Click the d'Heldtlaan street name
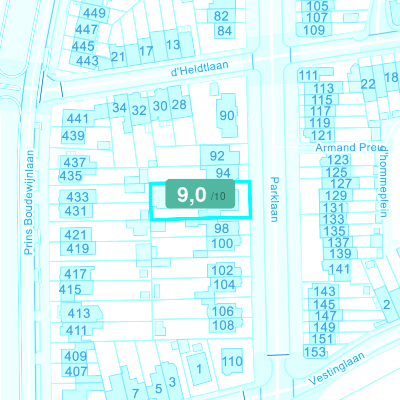This screenshot has width=400, height=400. coord(200,69)
